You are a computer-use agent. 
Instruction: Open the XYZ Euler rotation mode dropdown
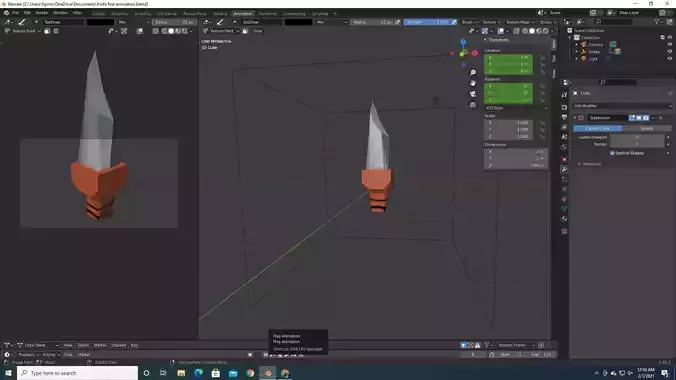516,108
